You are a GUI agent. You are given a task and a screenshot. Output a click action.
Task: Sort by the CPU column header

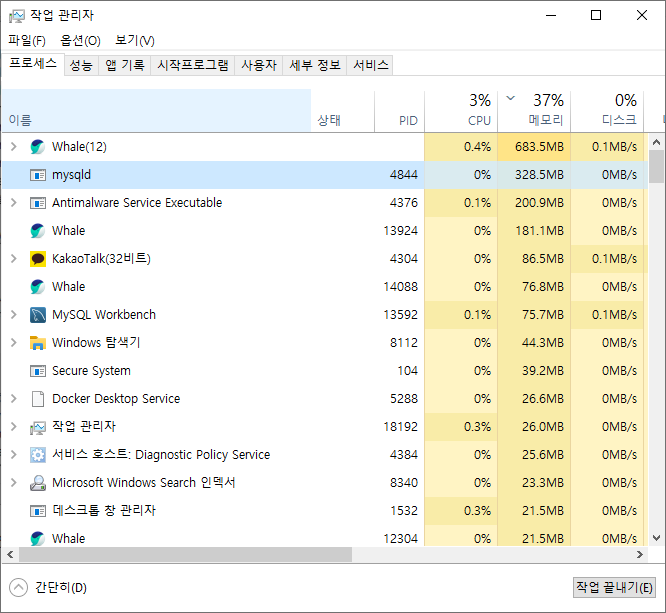click(461, 110)
